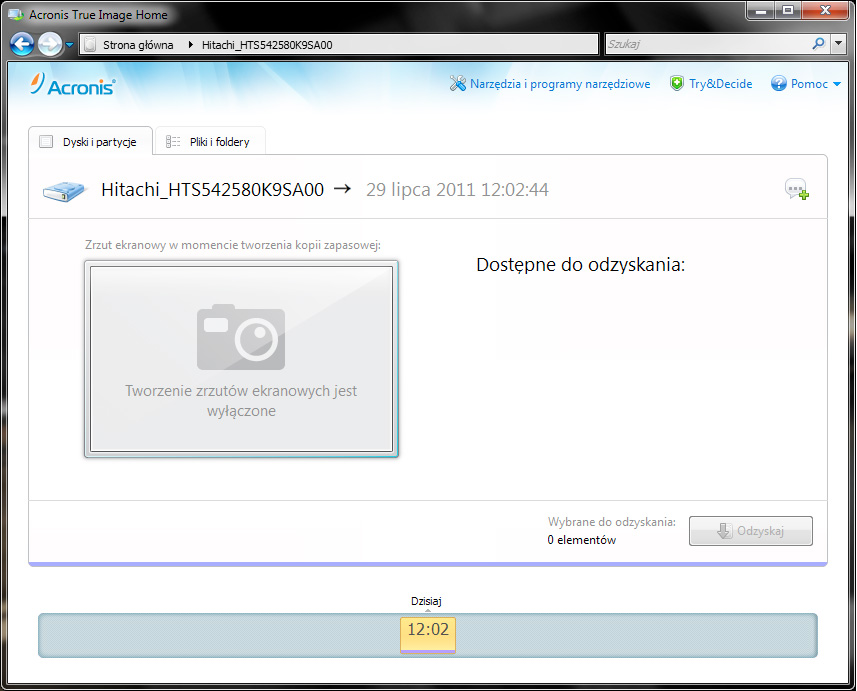Image resolution: width=857 pixels, height=691 pixels.
Task: Close the Acronis True Image window
Action: 825,10
